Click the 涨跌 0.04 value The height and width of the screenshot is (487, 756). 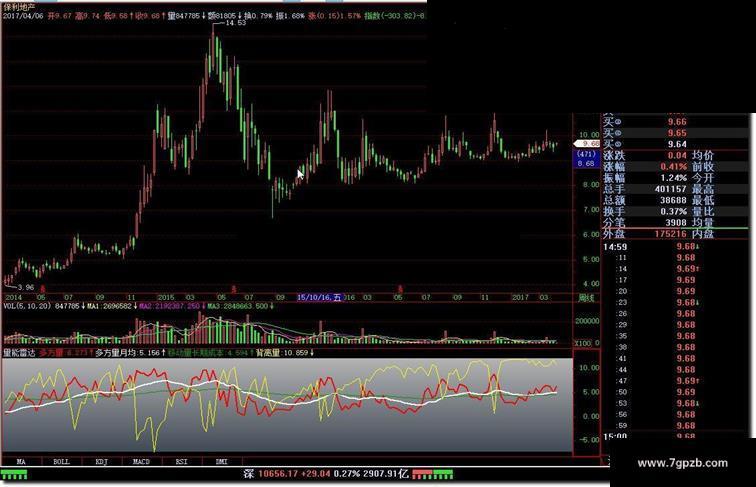point(677,155)
